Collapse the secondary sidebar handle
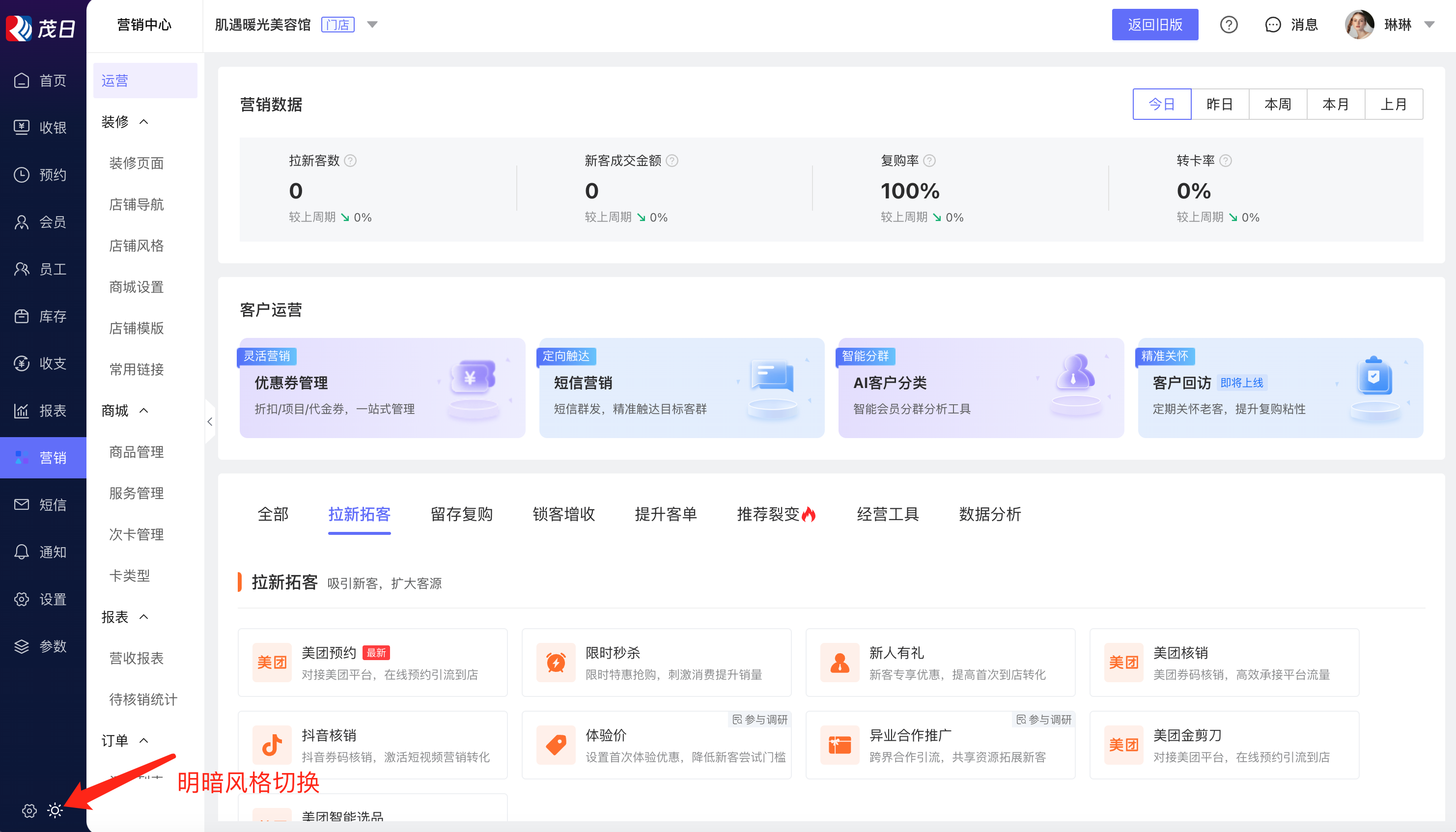Image resolution: width=1456 pixels, height=832 pixels. click(210, 421)
